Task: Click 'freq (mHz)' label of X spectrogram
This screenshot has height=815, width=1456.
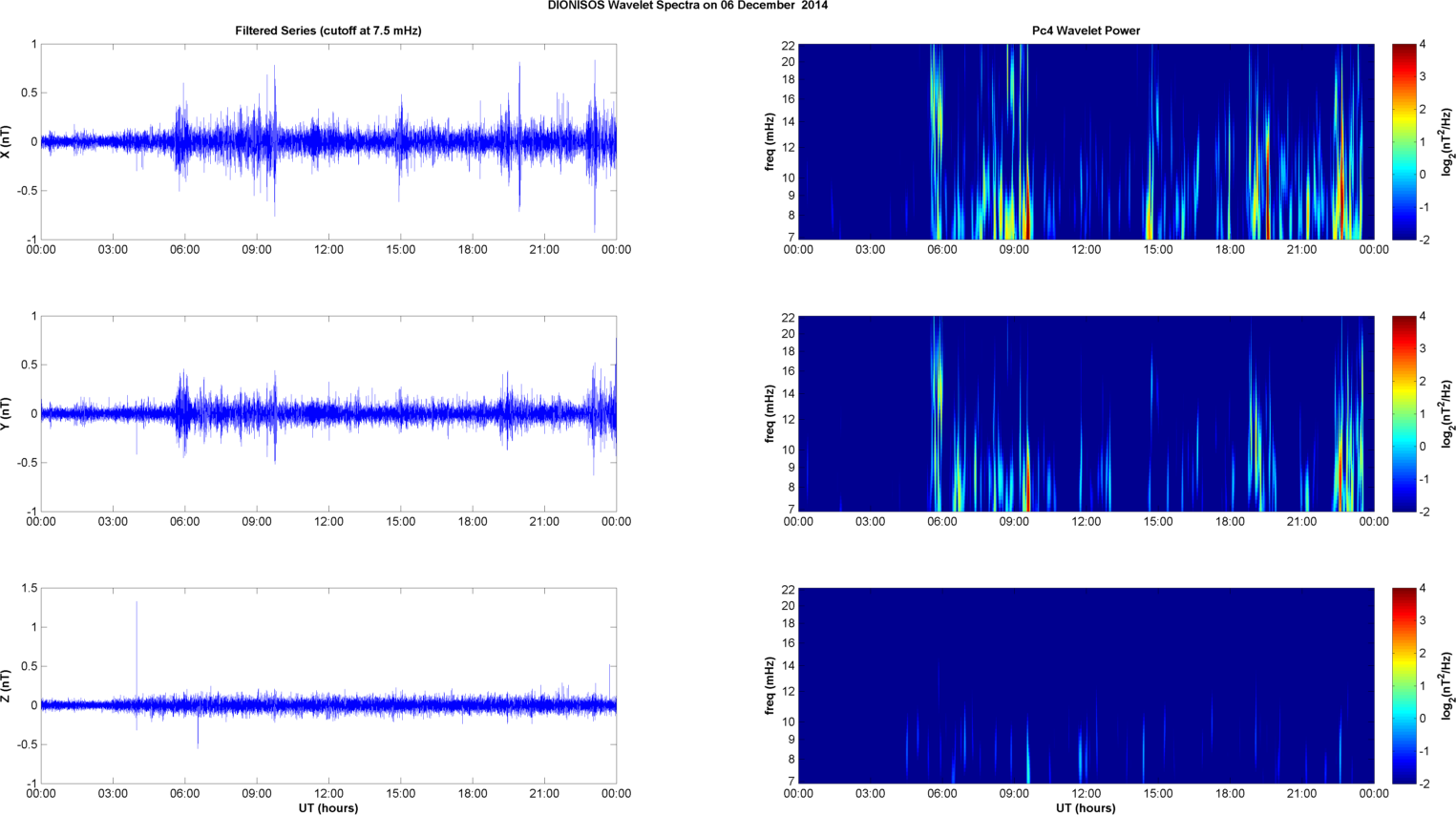Action: [x=770, y=141]
